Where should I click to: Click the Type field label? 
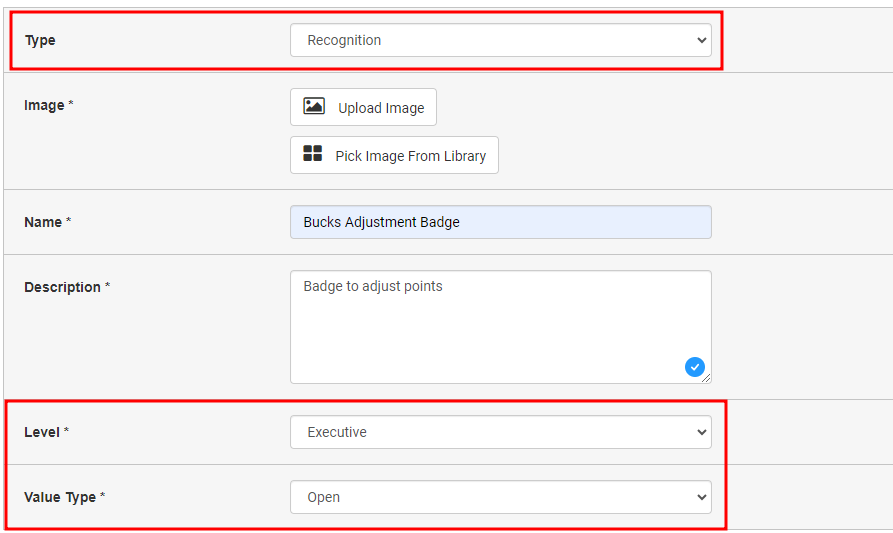(40, 40)
